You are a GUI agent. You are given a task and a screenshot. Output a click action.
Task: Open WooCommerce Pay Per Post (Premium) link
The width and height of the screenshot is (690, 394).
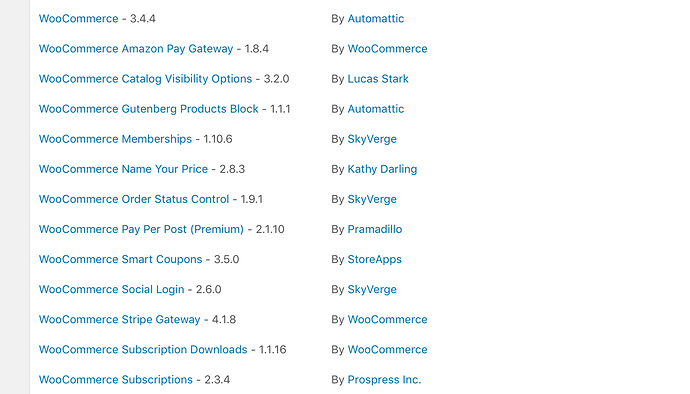click(x=141, y=229)
